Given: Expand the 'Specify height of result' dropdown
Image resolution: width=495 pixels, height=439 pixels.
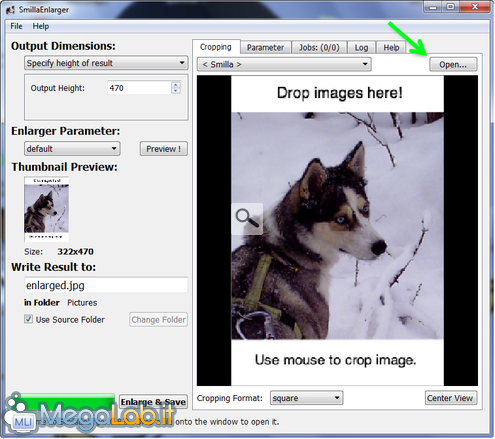Looking at the screenshot, I should pyautogui.click(x=106, y=63).
